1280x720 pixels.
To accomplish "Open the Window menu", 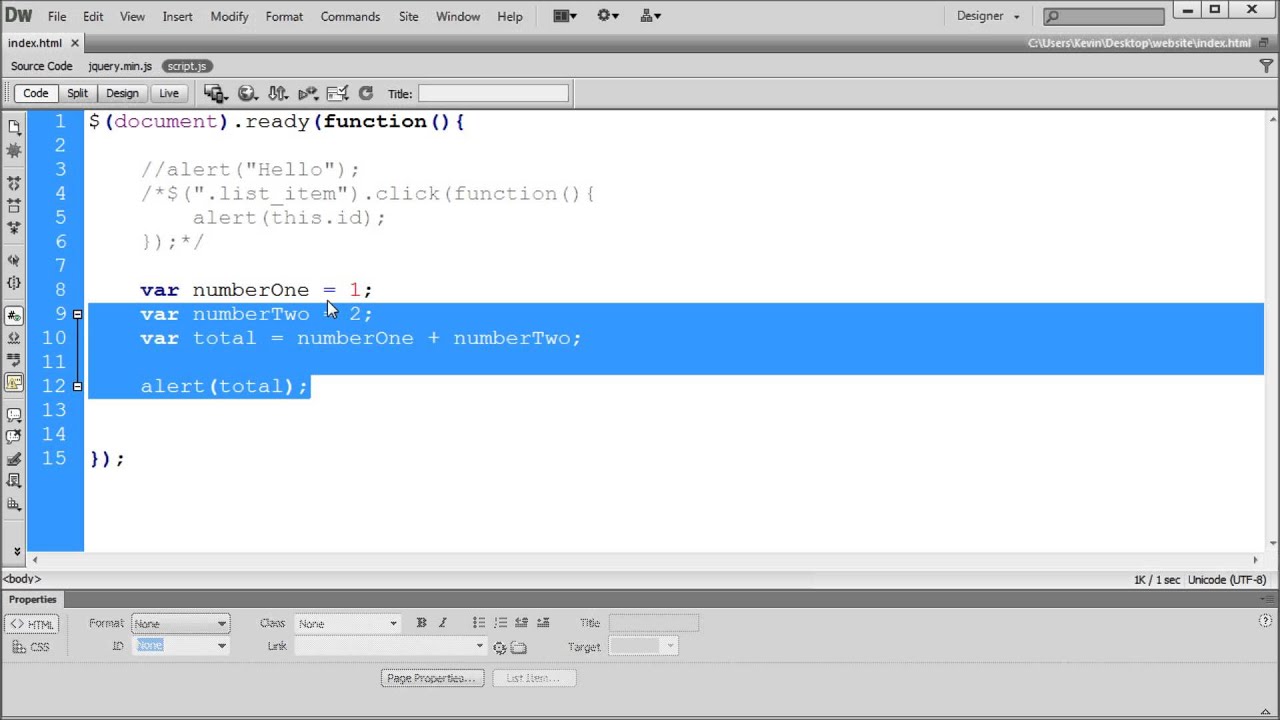I will point(458,16).
